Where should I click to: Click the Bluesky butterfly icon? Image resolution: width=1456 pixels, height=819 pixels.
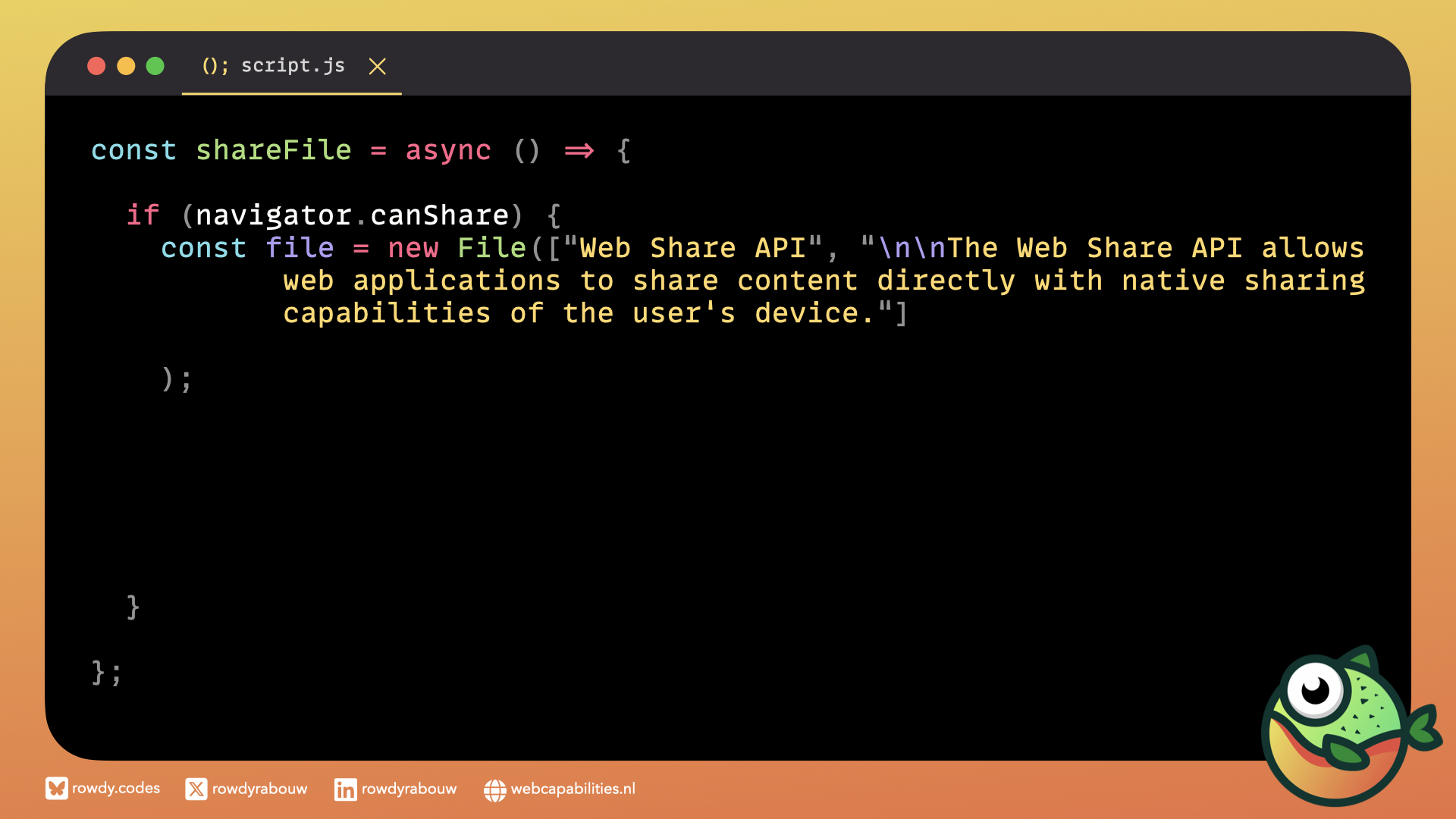[56, 789]
